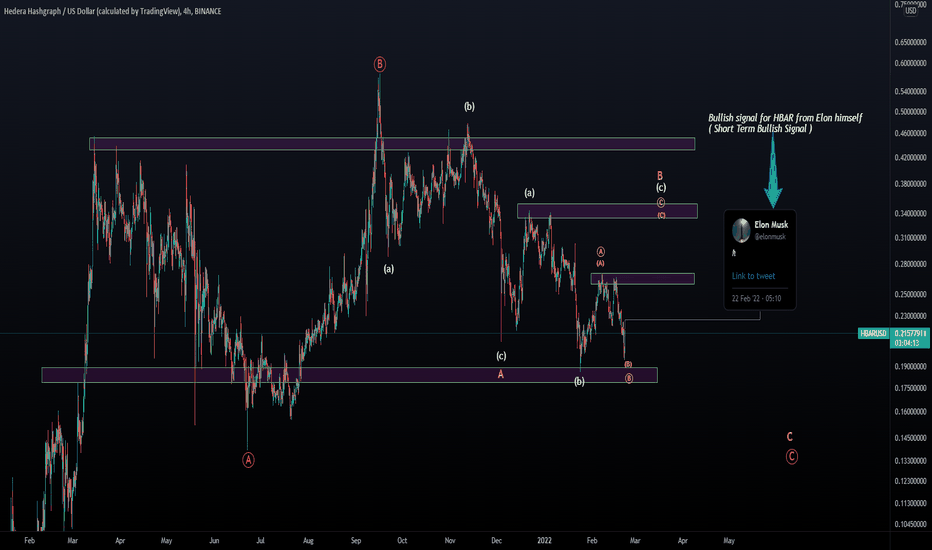Viewport: 932px width, 550px height.
Task: Click the bar countdown timer 03:04:13
Action: pos(907,343)
